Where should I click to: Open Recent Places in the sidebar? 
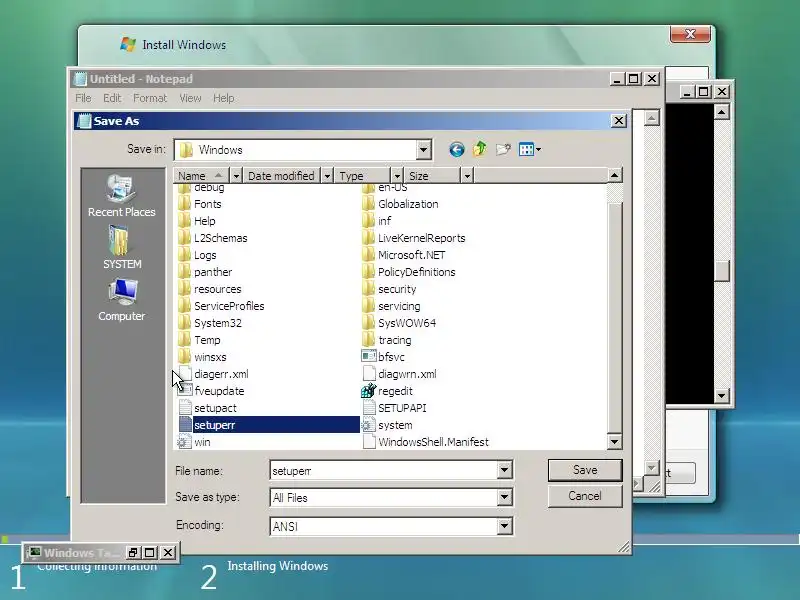click(x=121, y=196)
